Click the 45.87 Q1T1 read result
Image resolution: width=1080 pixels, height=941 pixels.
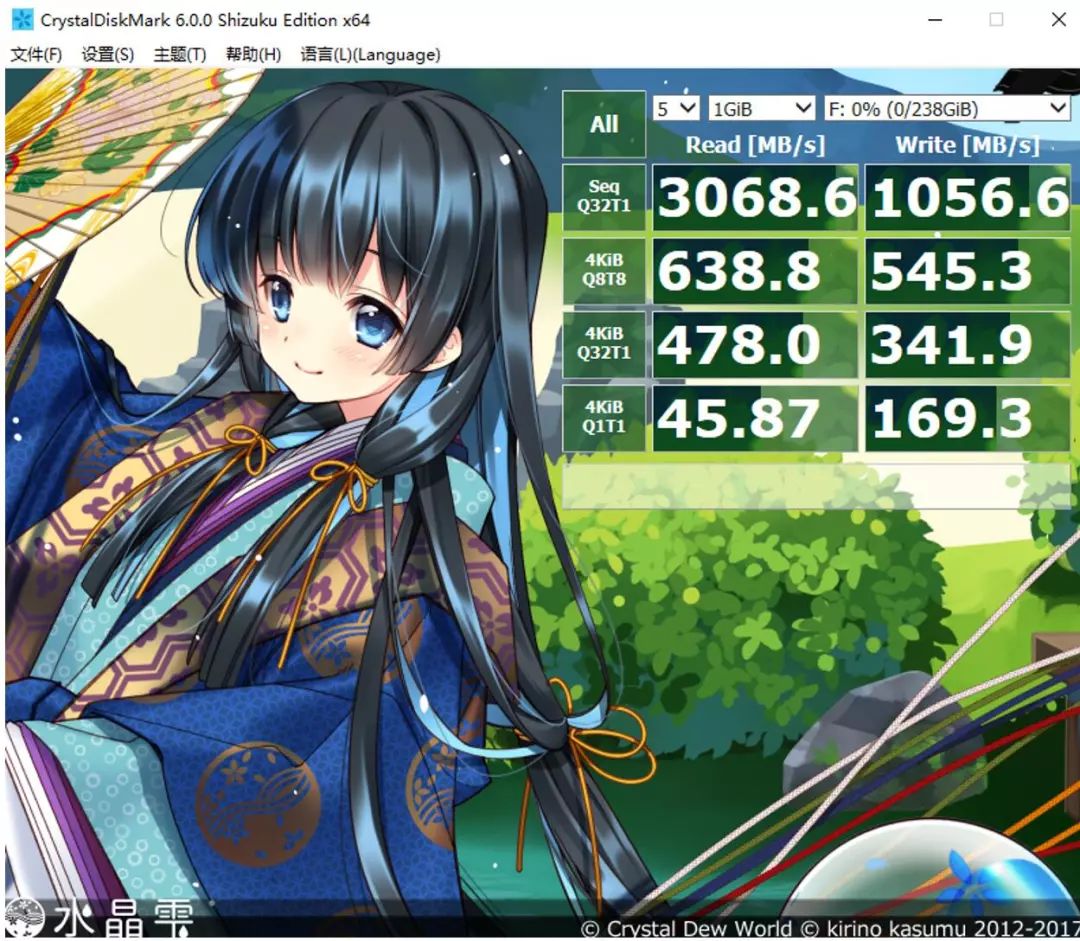(756, 418)
